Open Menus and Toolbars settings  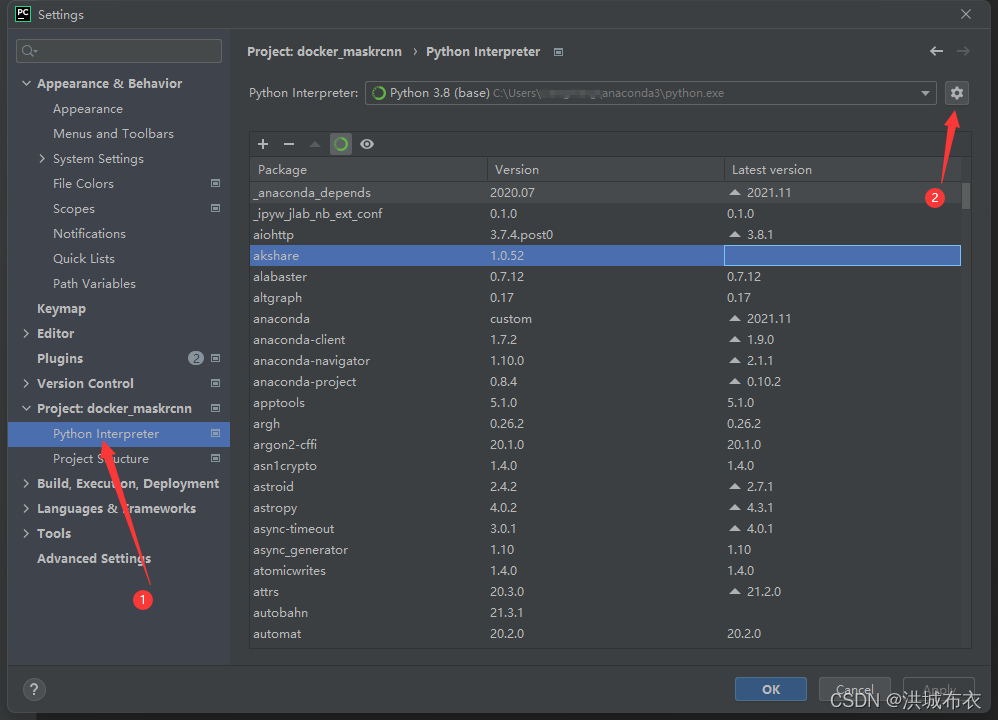pyautogui.click(x=113, y=134)
